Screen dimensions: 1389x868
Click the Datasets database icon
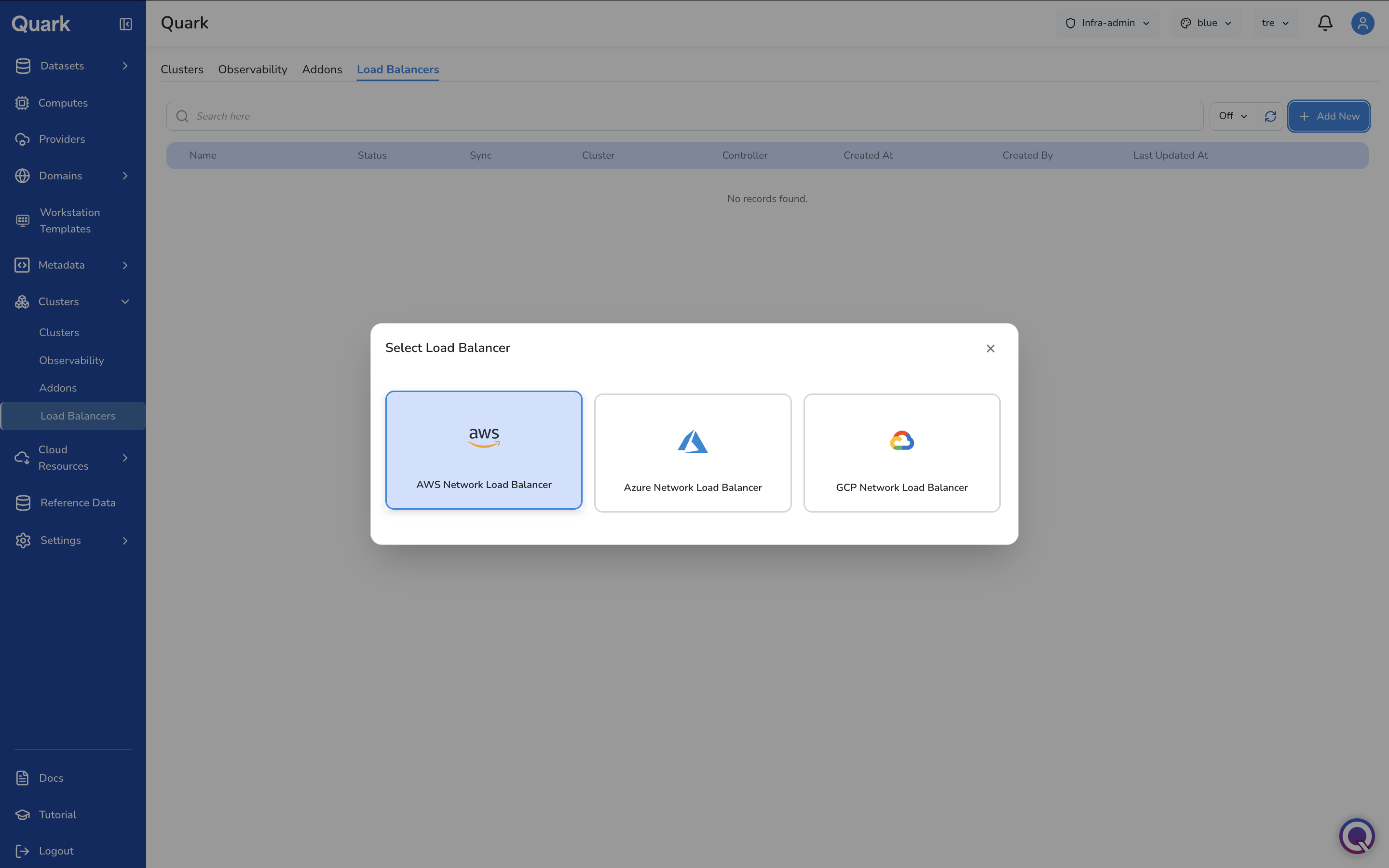[x=23, y=66]
